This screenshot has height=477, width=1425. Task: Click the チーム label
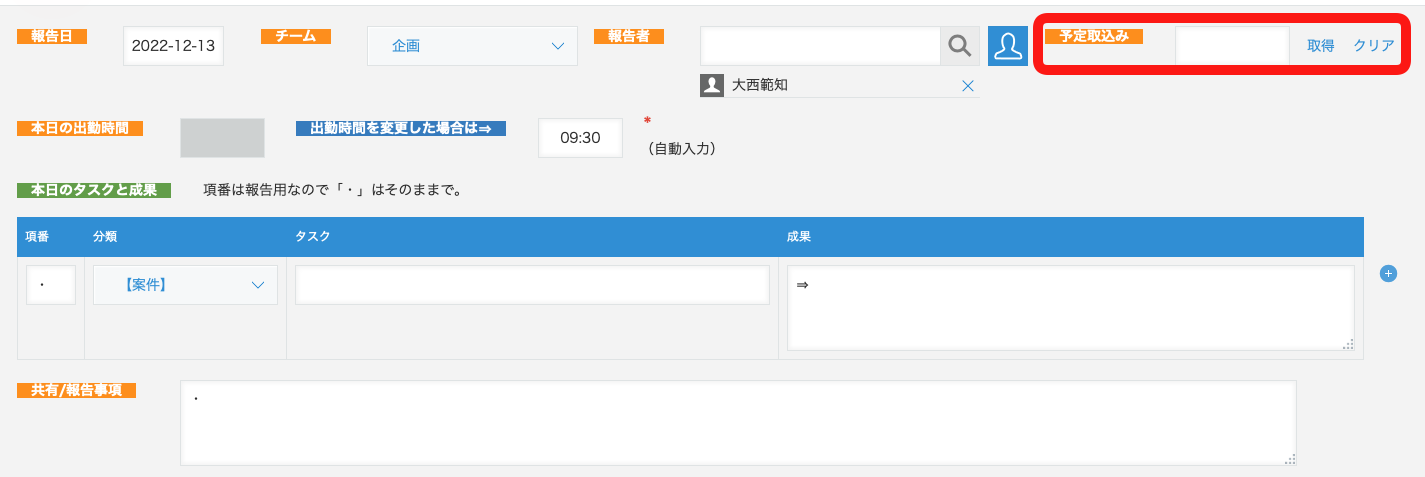point(296,36)
